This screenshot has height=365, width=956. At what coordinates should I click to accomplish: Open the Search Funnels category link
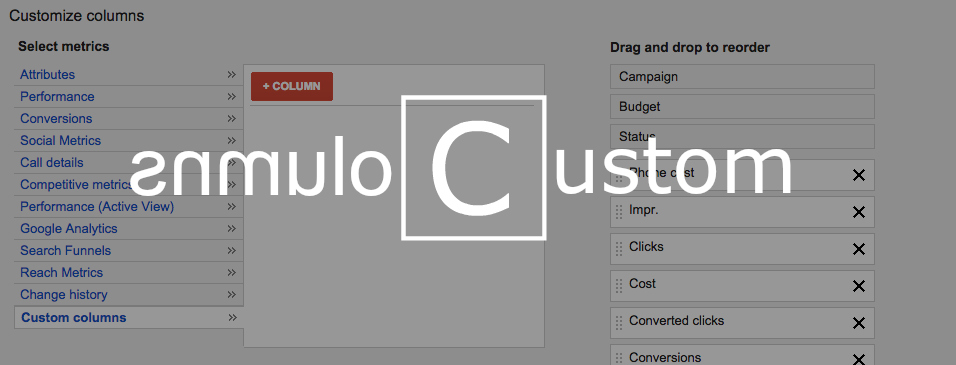point(65,250)
